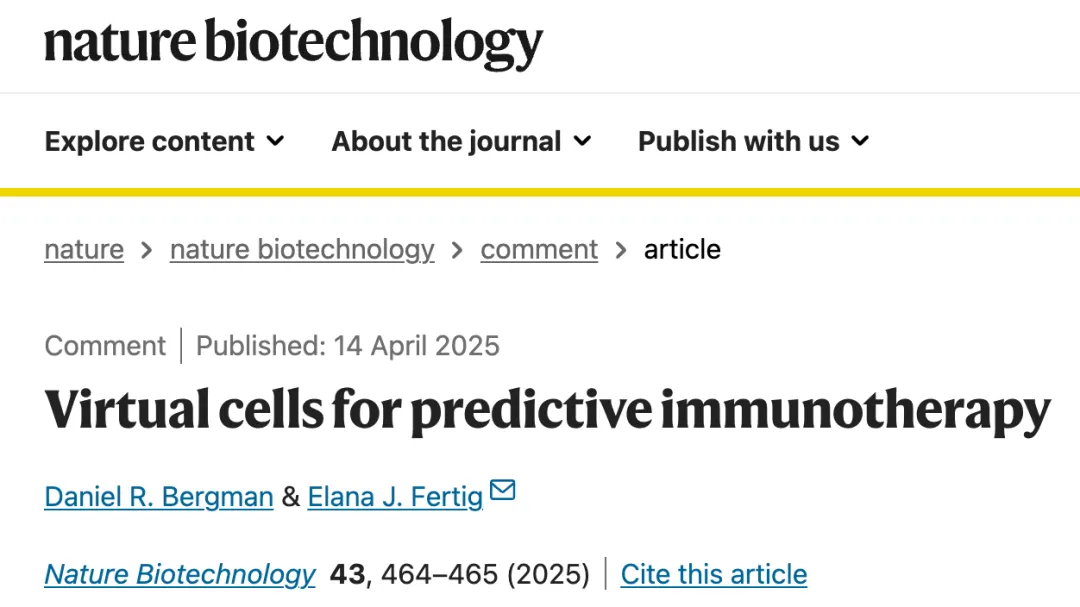Go to nature breadcrumb link
Viewport: 1080px width, 607px height.
(84, 249)
